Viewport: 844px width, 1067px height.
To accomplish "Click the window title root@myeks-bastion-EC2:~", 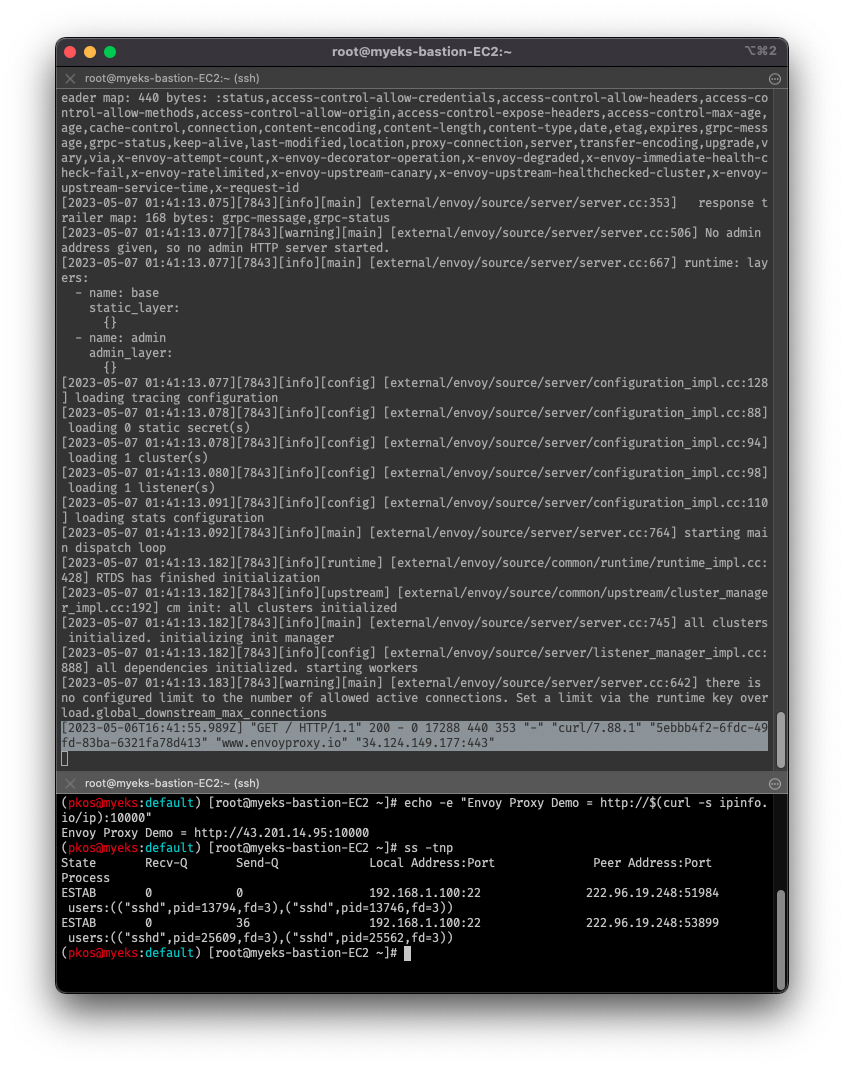I will point(421,52).
